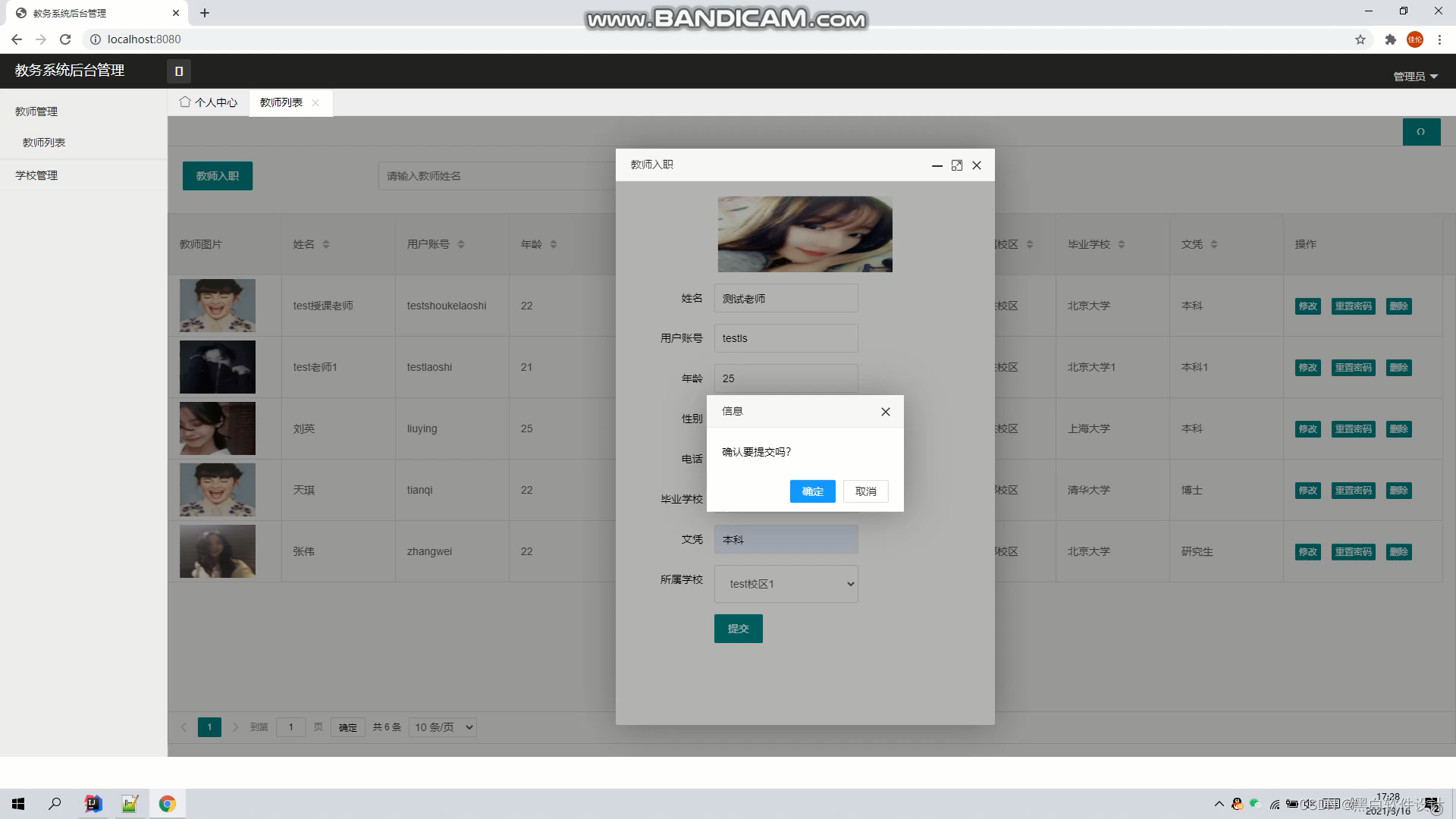
Task: Select 教师列表 in the sidebar menu
Action: tap(44, 143)
